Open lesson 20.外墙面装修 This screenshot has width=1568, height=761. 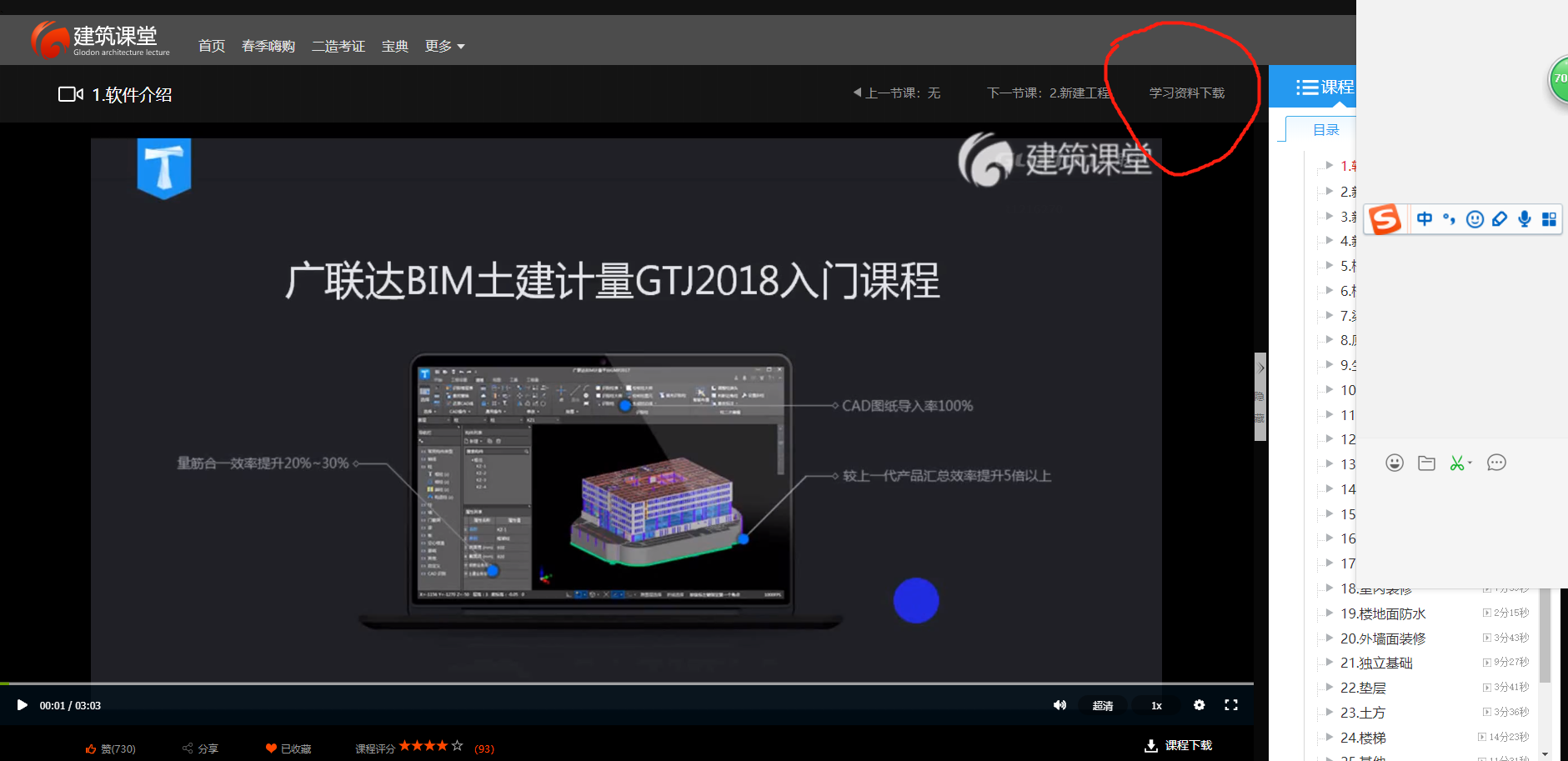[x=1383, y=638]
